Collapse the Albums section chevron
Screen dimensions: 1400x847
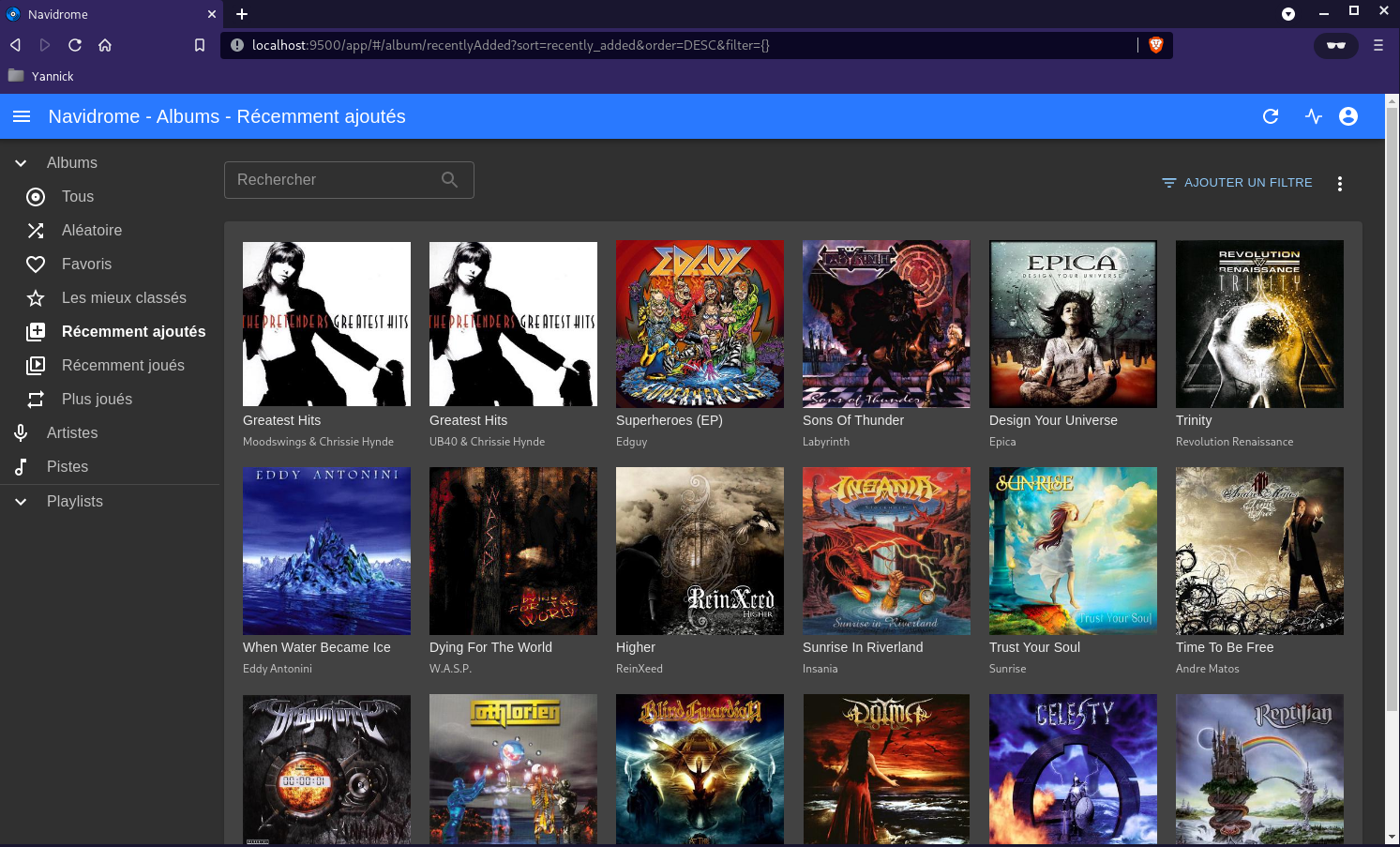(21, 163)
